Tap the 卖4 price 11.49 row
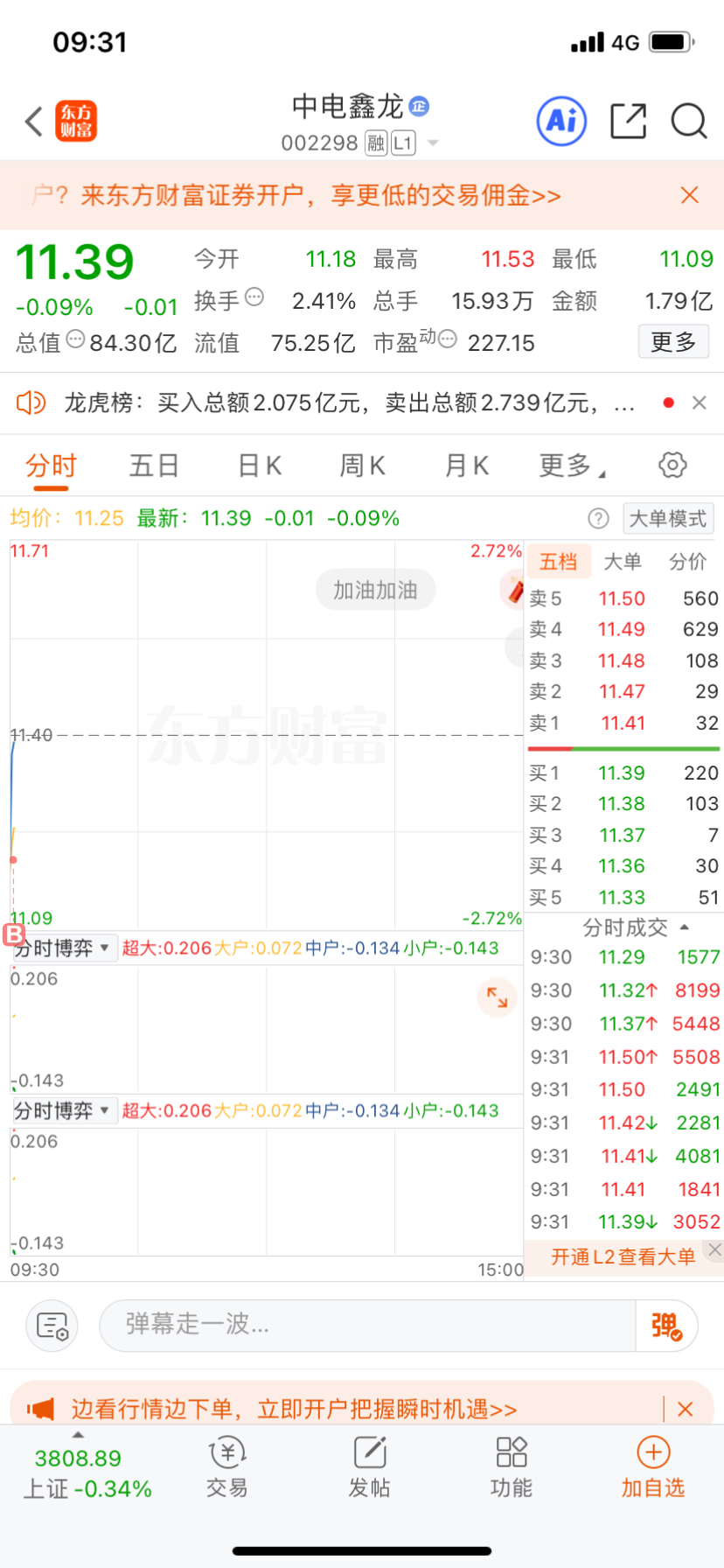Image resolution: width=724 pixels, height=1568 pixels. (623, 629)
